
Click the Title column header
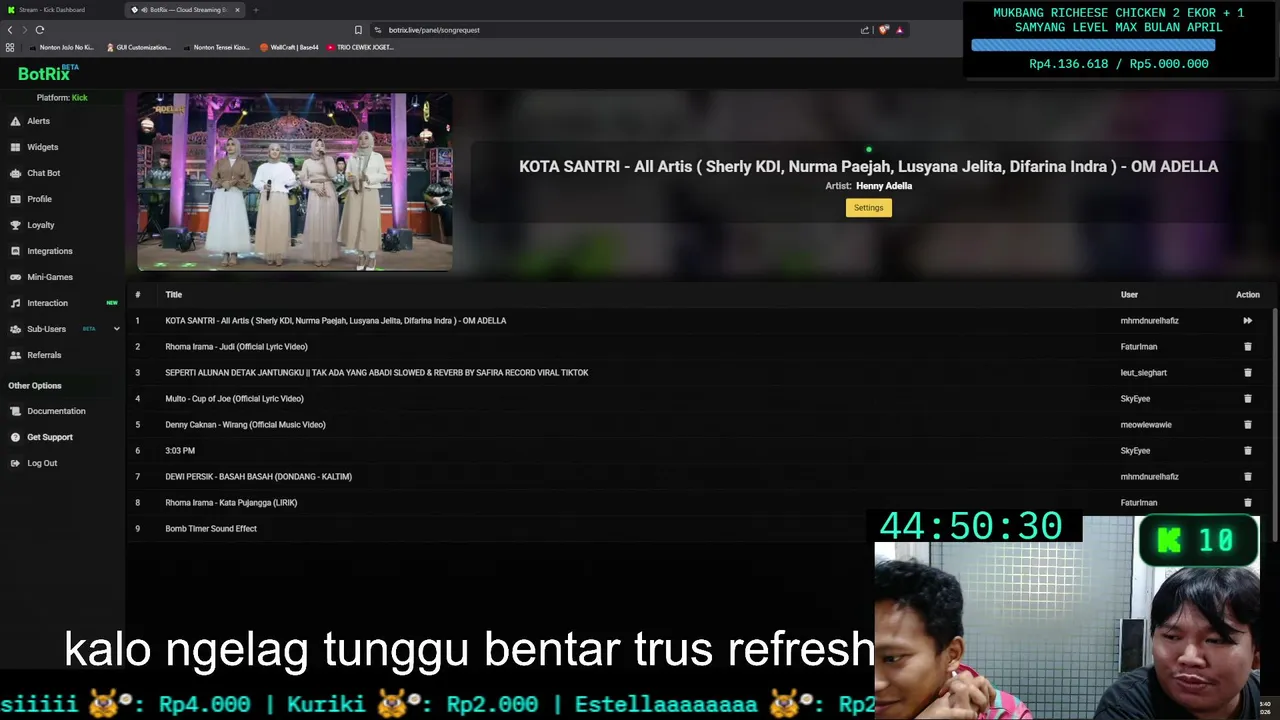pos(174,295)
